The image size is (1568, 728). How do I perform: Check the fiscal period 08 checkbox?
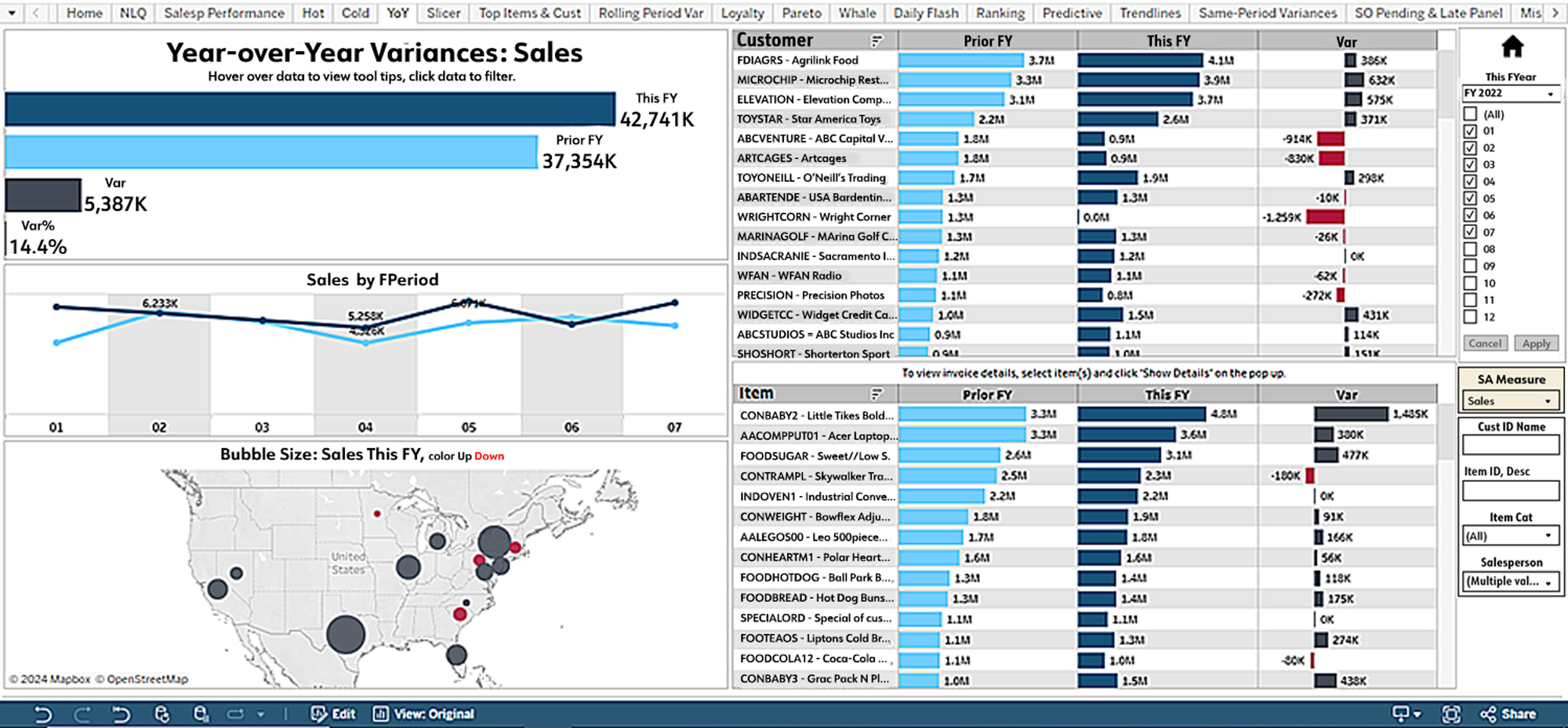(1470, 249)
